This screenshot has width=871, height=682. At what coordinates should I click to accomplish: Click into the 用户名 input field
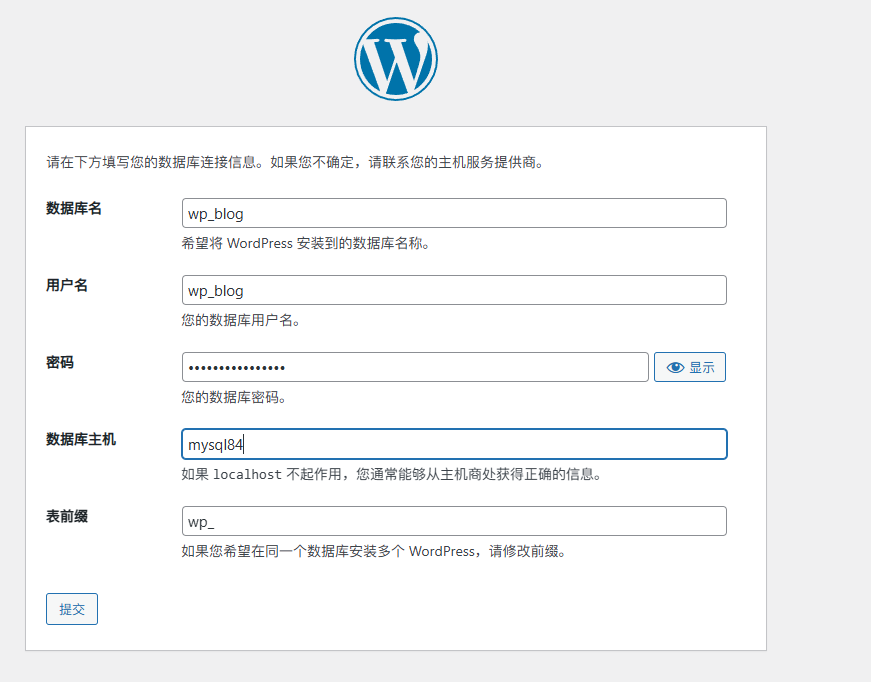454,290
